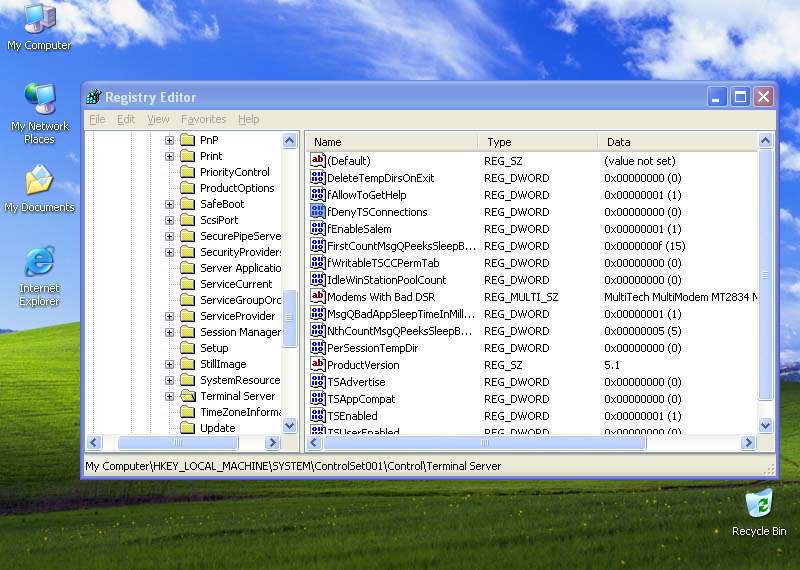Select the TSAppCompat DWORD icon
Screen dimensions: 800x570
[x=317, y=399]
